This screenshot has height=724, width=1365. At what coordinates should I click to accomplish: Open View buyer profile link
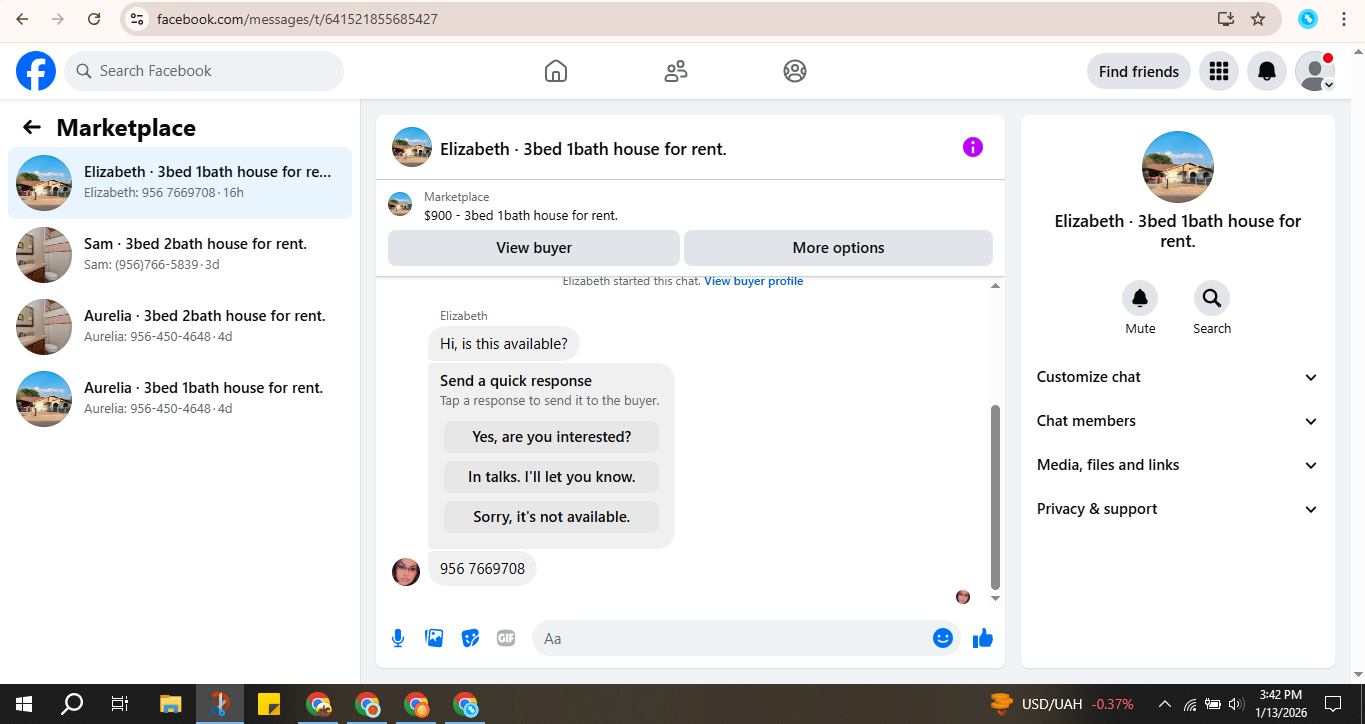tap(754, 281)
